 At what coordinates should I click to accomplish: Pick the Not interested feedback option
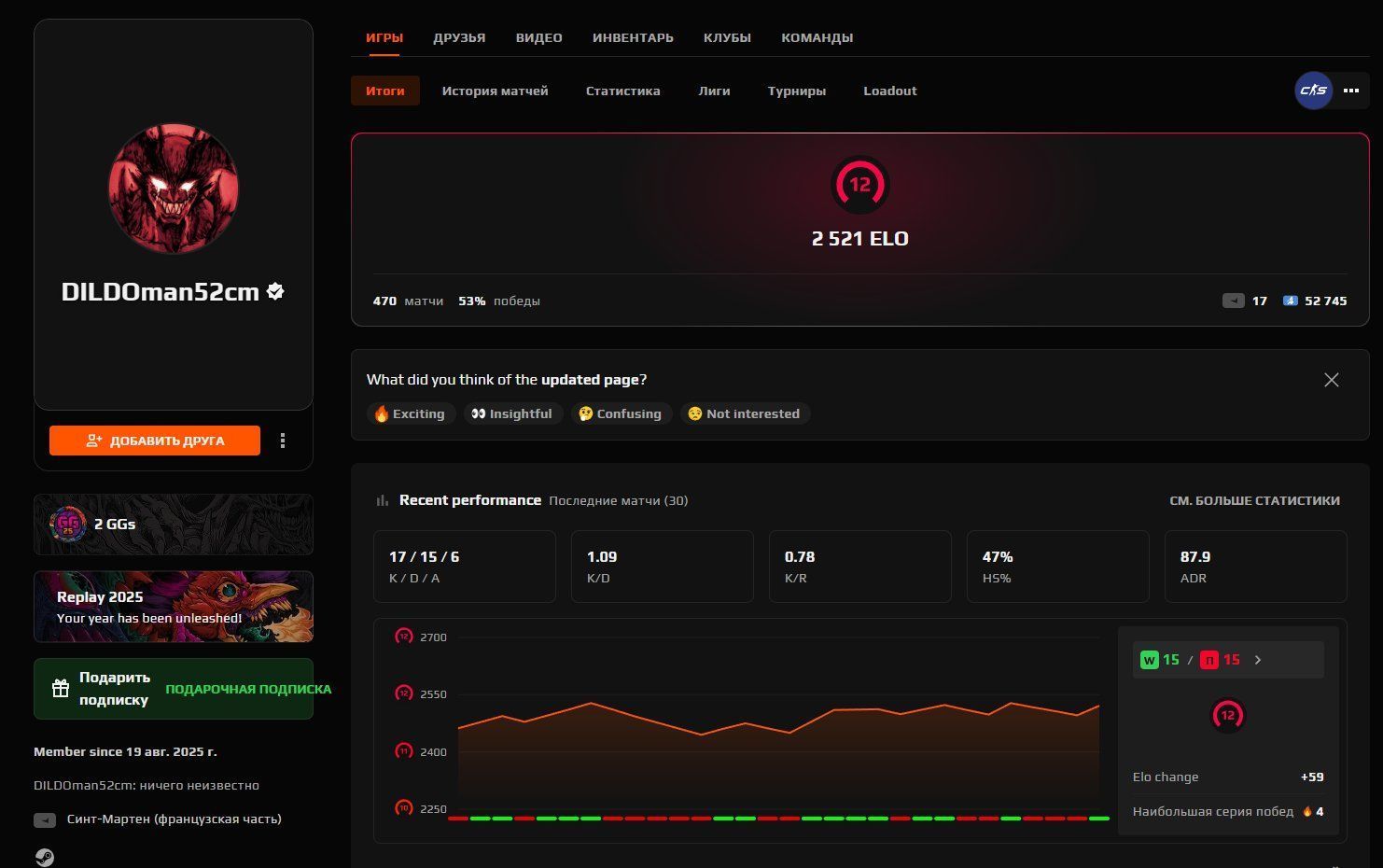(x=744, y=413)
